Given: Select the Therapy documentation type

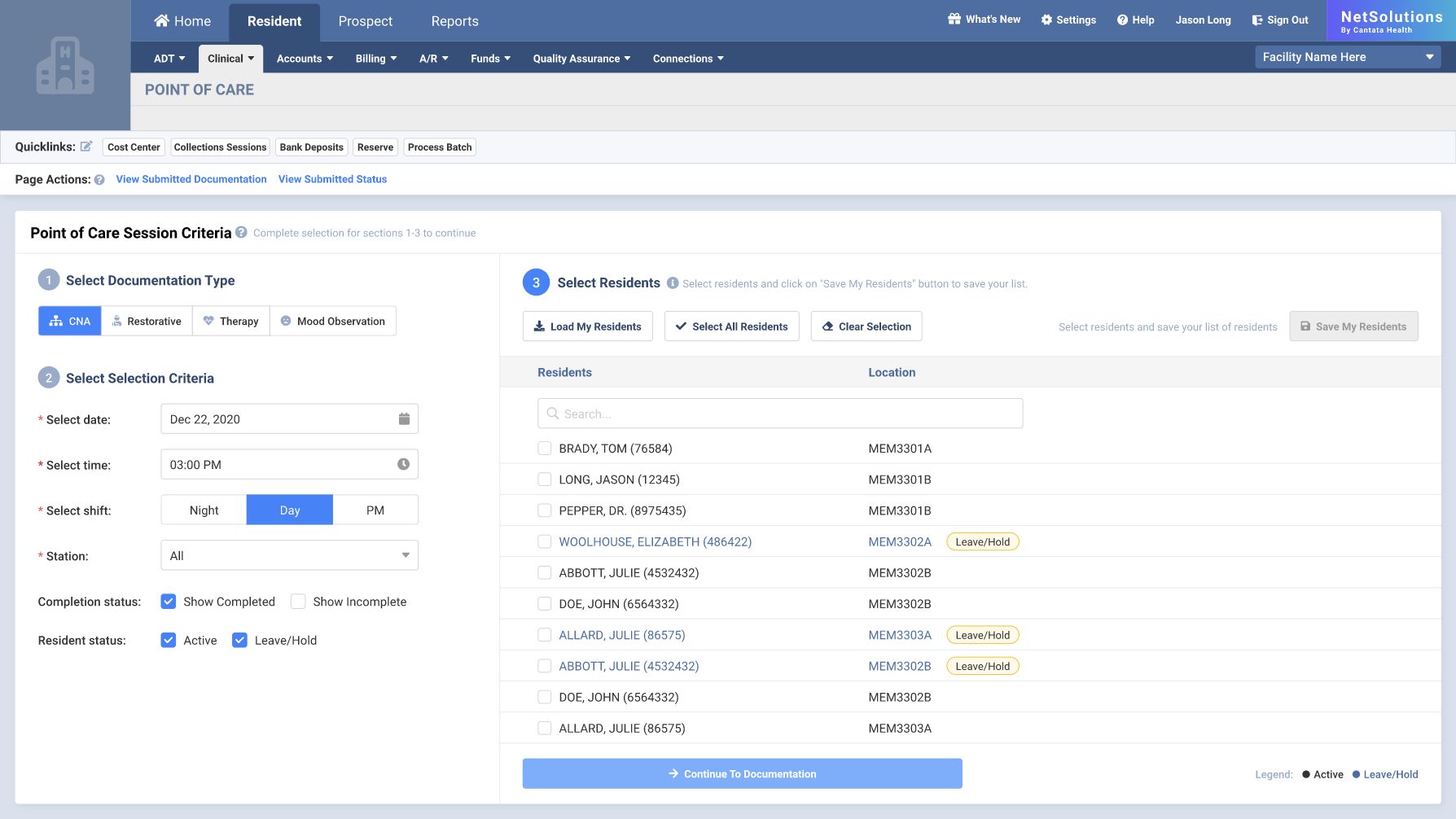Looking at the screenshot, I should click(x=230, y=321).
